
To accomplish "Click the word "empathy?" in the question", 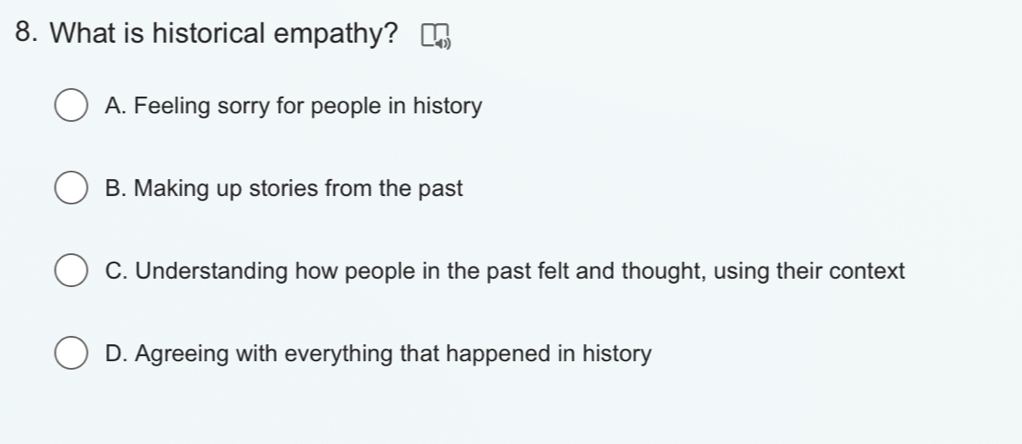I will click(335, 35).
